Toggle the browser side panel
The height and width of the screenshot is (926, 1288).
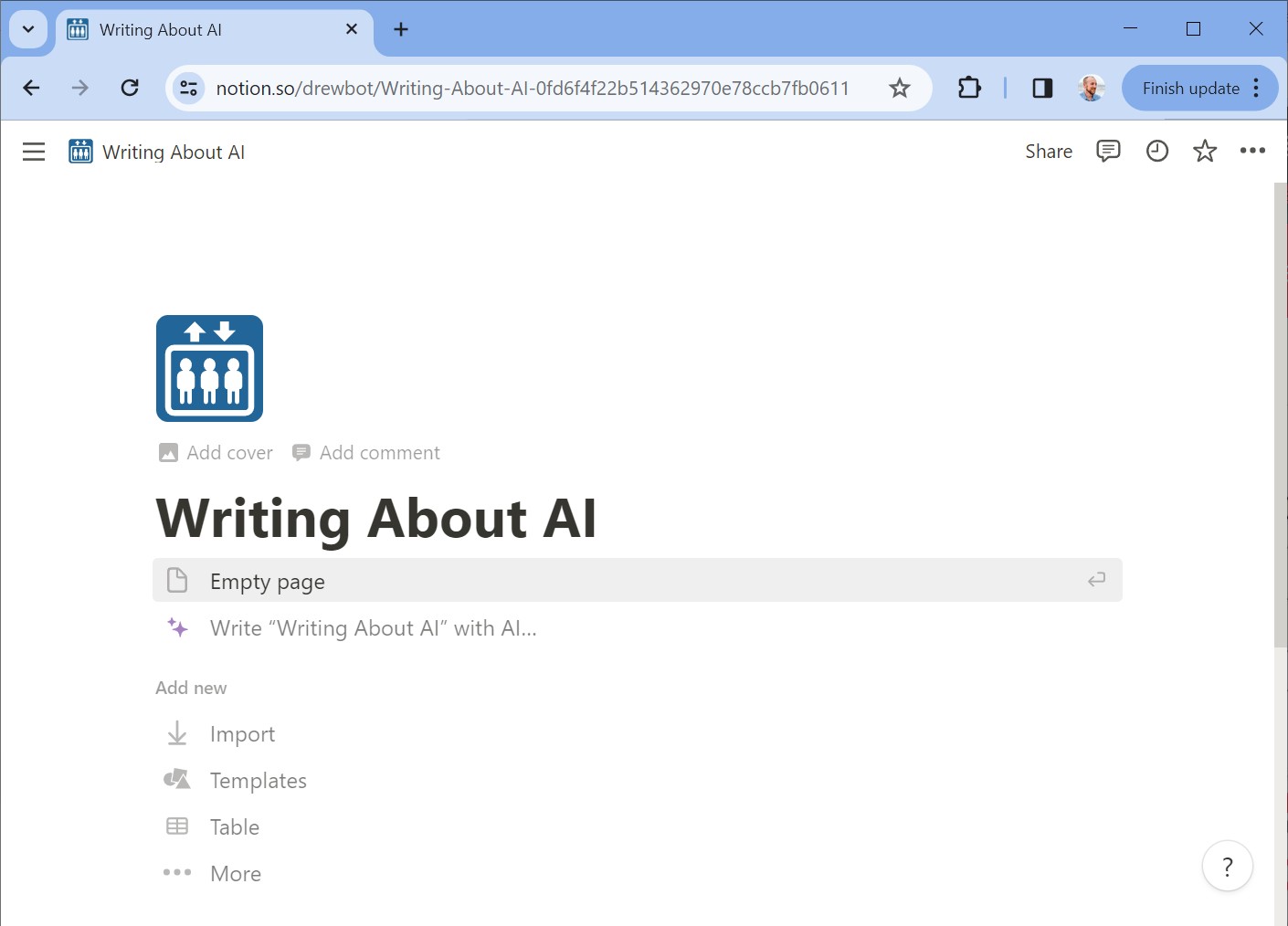1041,88
